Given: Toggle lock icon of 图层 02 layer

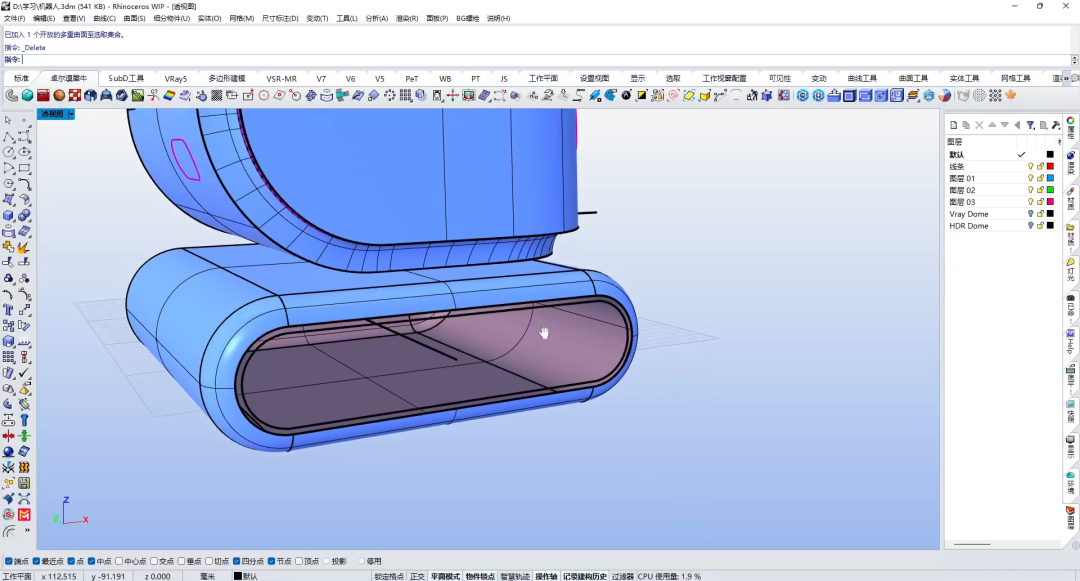Looking at the screenshot, I should (x=1040, y=190).
